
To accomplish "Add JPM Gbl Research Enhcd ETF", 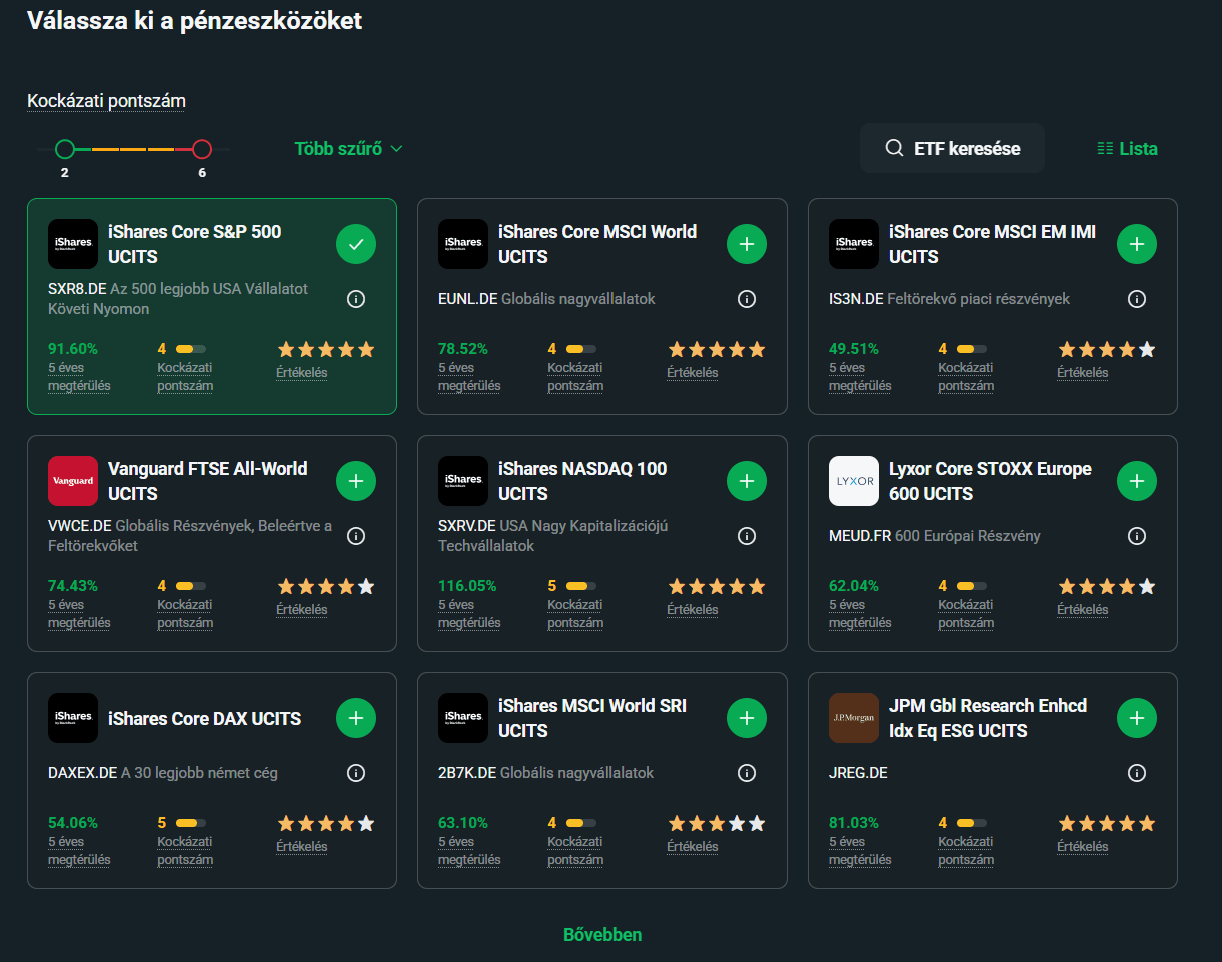I will pos(1137,718).
